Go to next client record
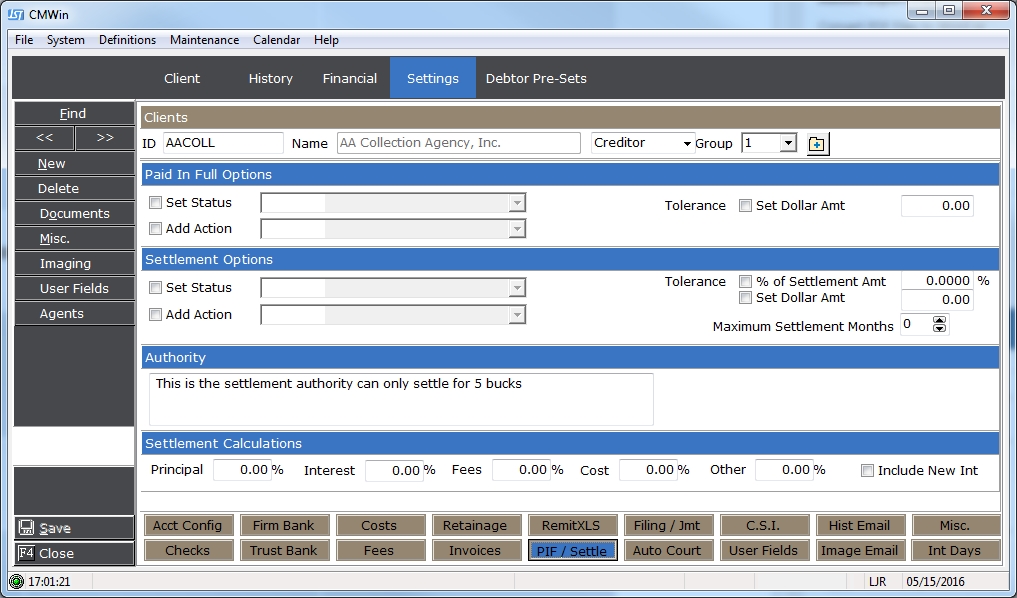This screenshot has width=1017, height=598. click(x=104, y=138)
